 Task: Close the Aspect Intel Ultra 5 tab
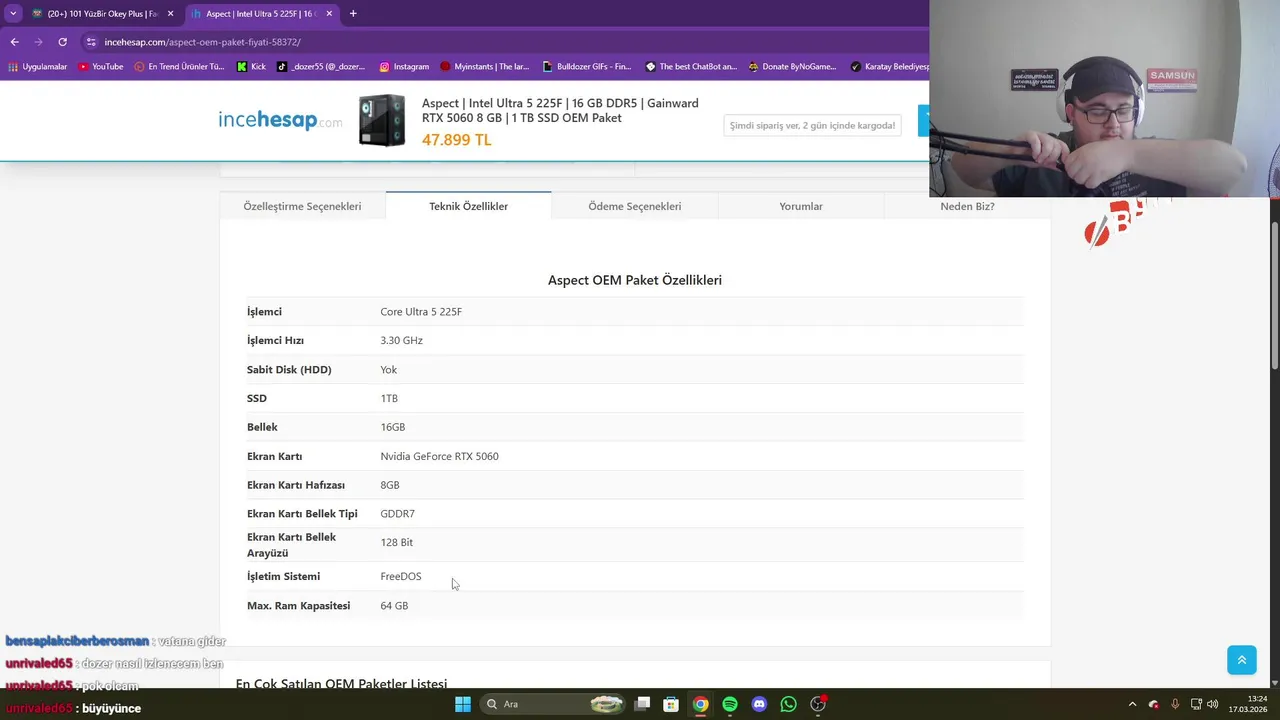(x=329, y=14)
